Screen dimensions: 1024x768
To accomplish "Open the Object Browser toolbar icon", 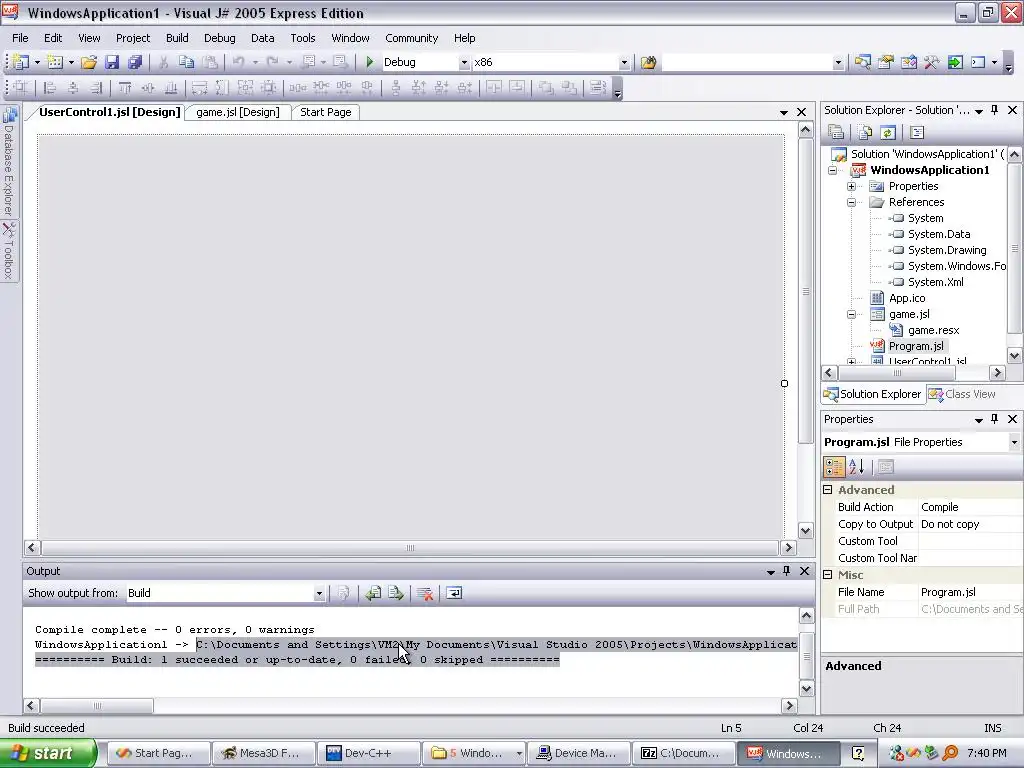I will point(908,62).
